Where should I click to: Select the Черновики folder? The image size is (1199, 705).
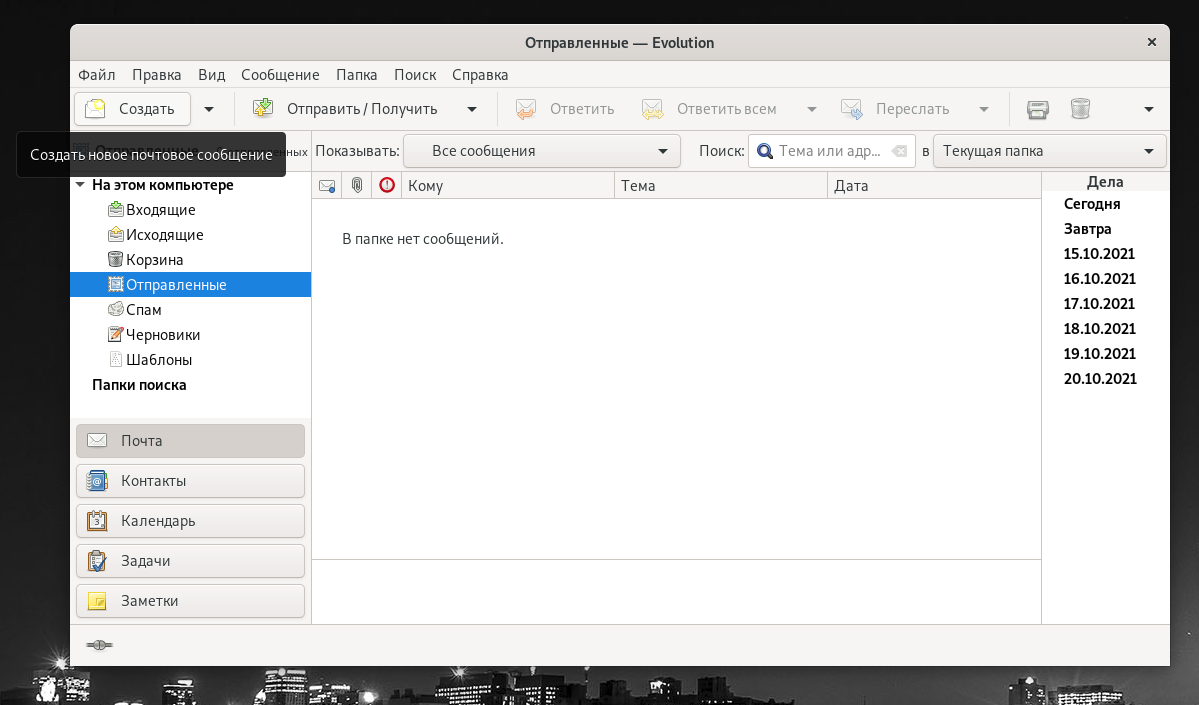coord(190,335)
